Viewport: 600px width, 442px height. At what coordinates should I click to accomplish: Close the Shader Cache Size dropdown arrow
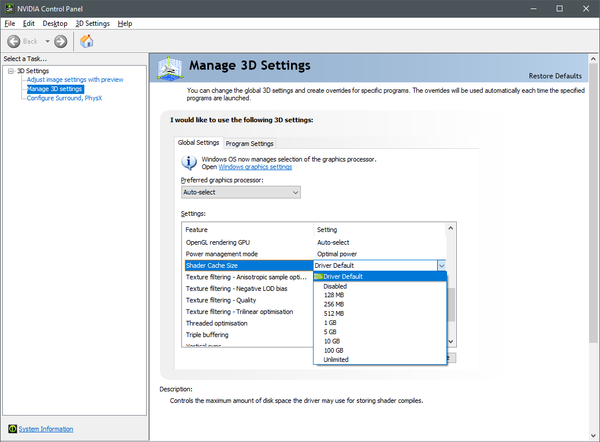pyautogui.click(x=441, y=265)
